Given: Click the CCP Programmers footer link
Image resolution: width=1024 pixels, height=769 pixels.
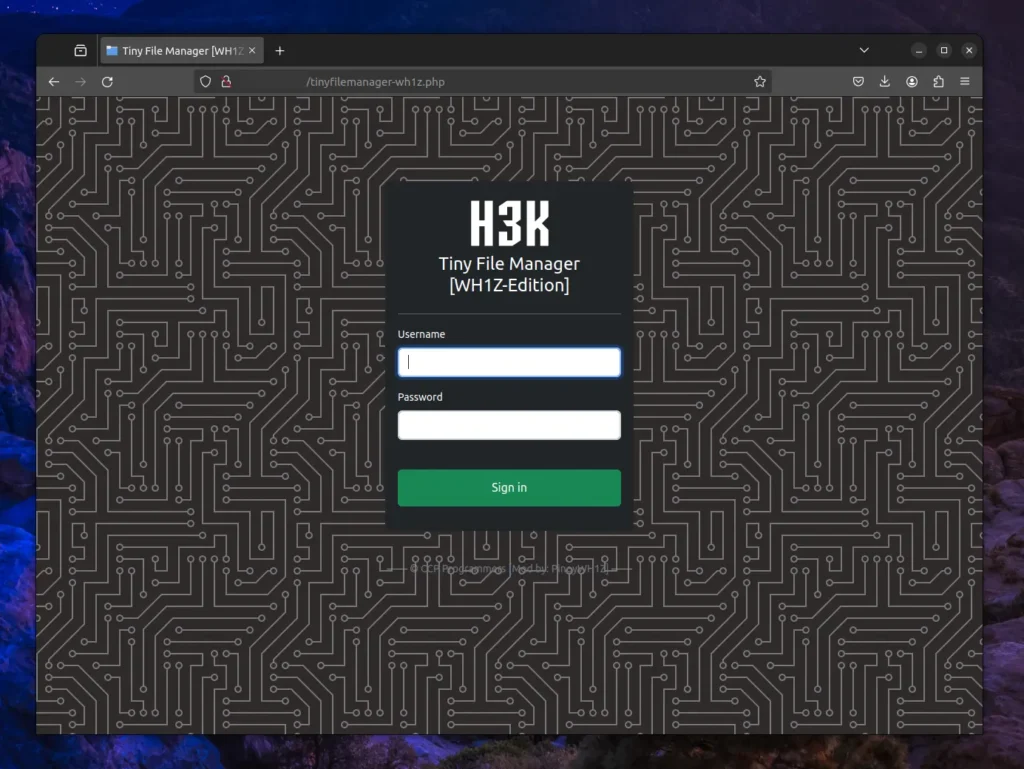Looking at the screenshot, I should point(463,568).
